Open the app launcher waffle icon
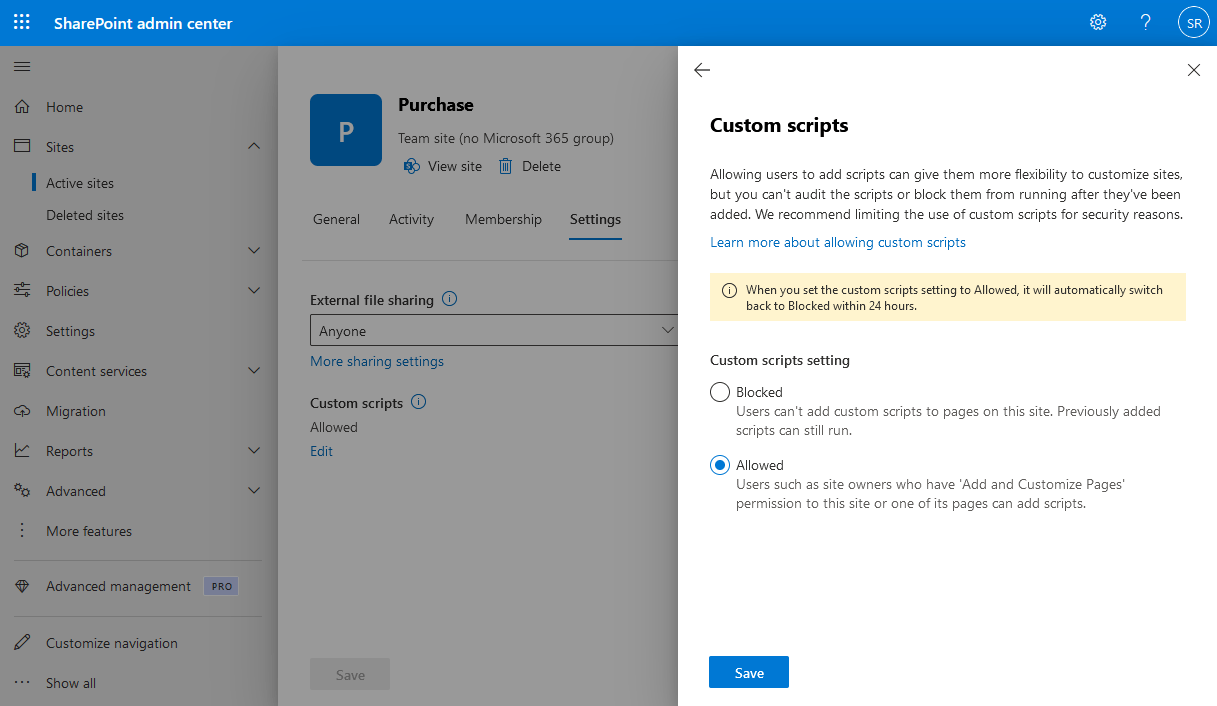This screenshot has height=706, width=1217. point(21,22)
